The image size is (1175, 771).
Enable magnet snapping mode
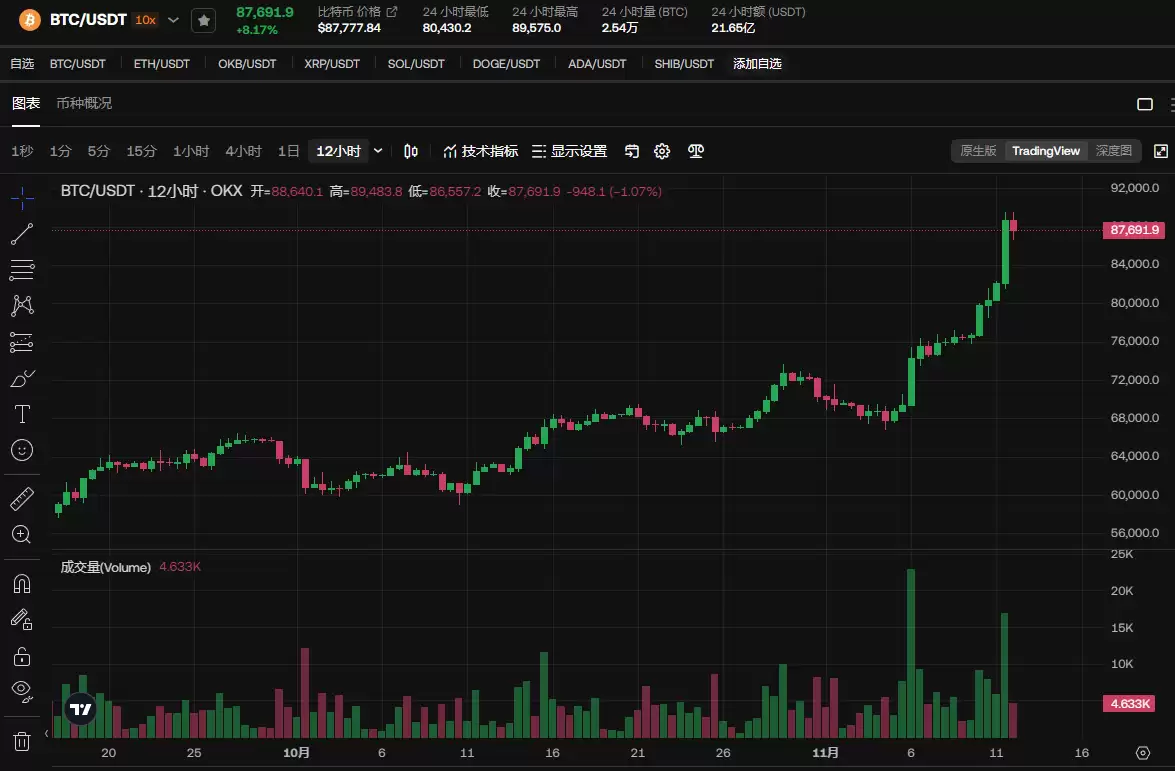[21, 583]
